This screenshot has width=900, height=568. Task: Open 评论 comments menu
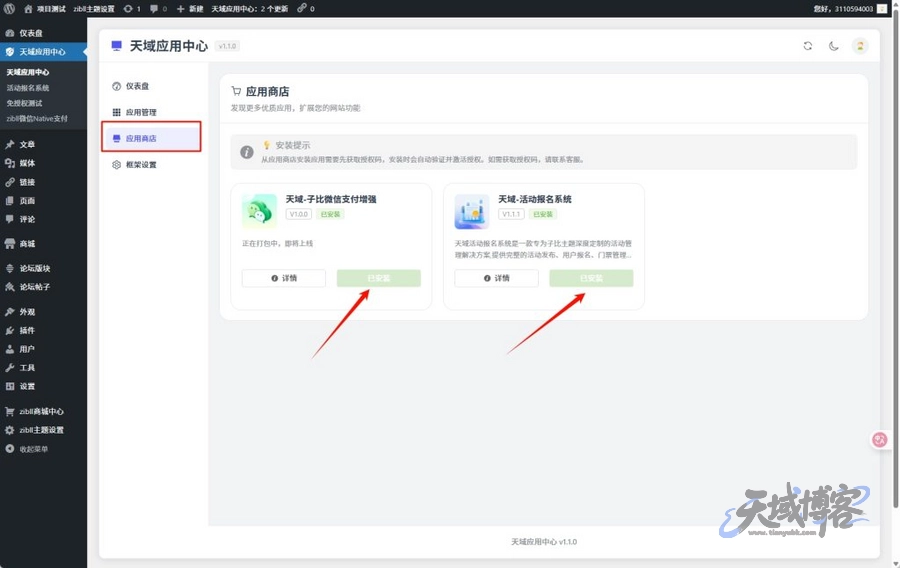click(43, 219)
